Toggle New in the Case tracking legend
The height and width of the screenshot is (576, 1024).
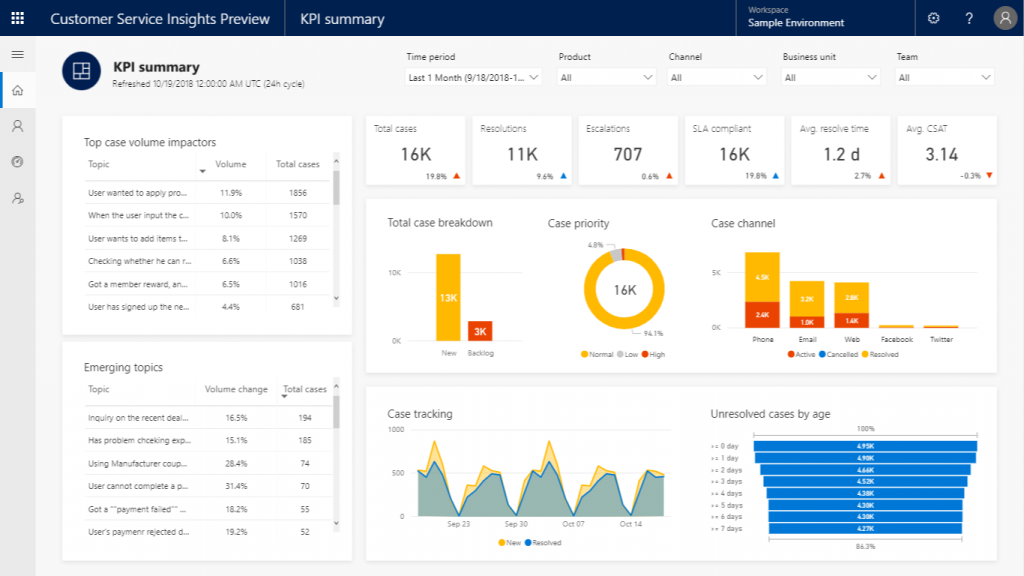coord(507,543)
